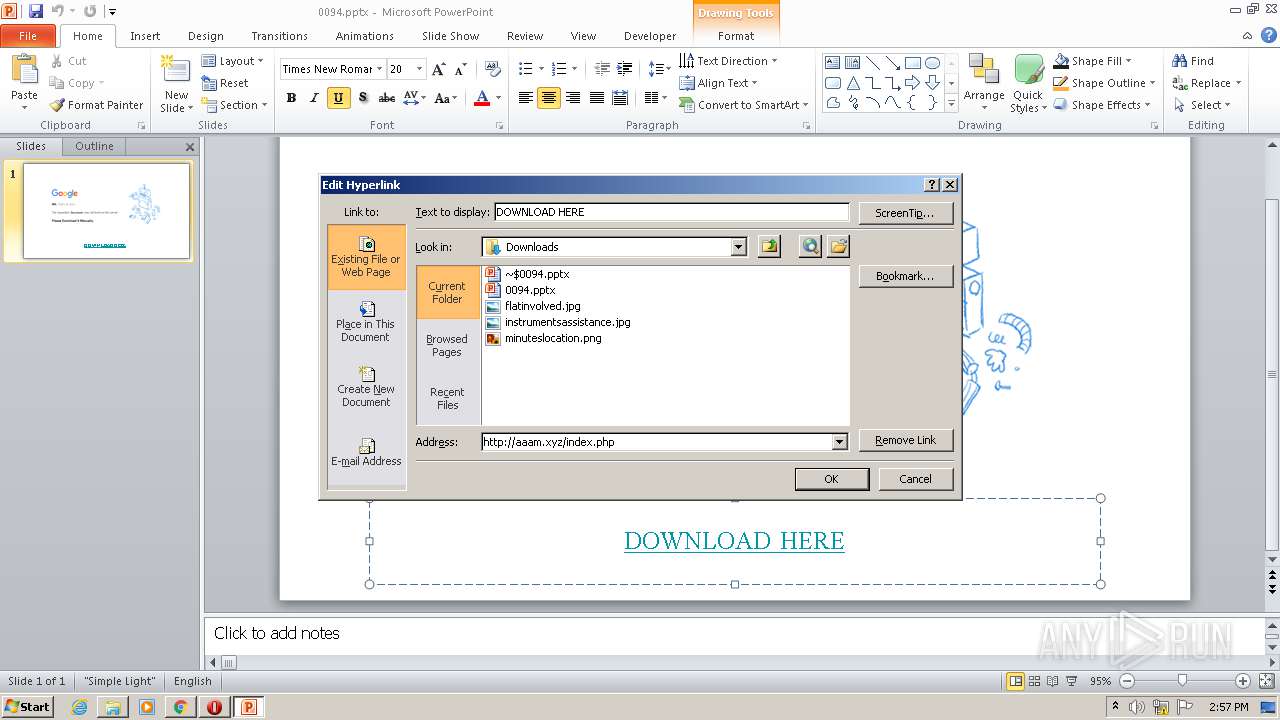Click the Text to display field
The image size is (1280, 720).
(x=672, y=212)
